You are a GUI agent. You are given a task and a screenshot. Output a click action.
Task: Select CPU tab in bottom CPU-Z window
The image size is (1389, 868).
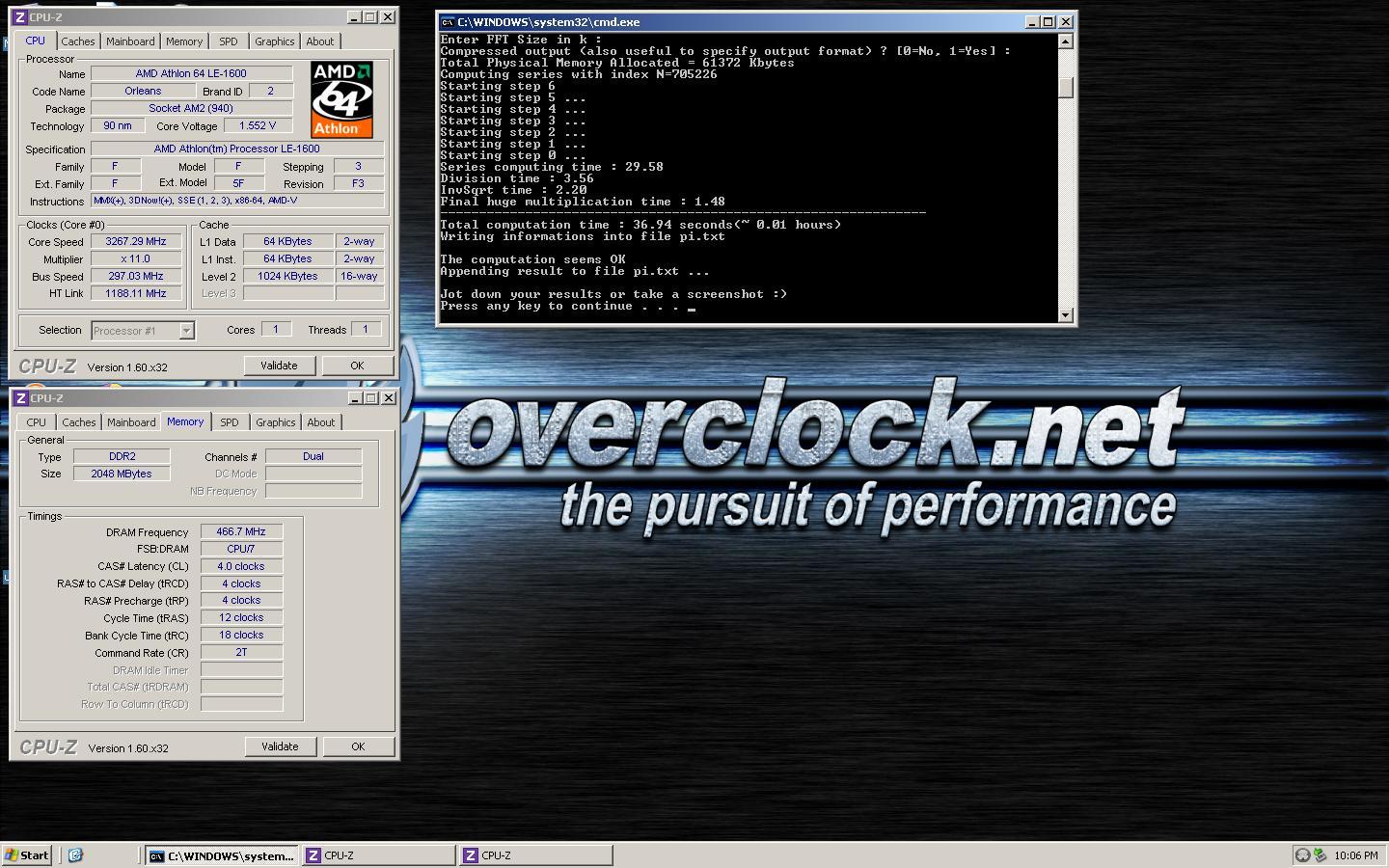[x=37, y=422]
